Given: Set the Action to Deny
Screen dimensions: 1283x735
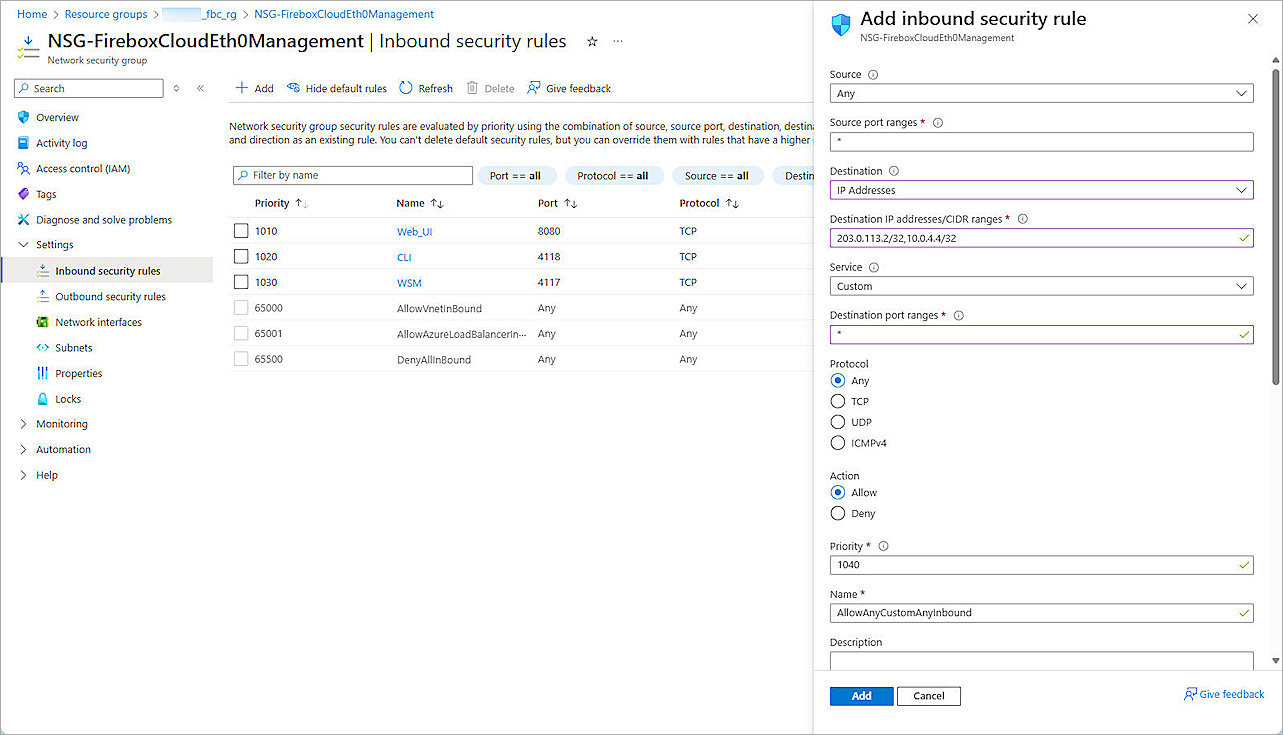Looking at the screenshot, I should pos(837,513).
